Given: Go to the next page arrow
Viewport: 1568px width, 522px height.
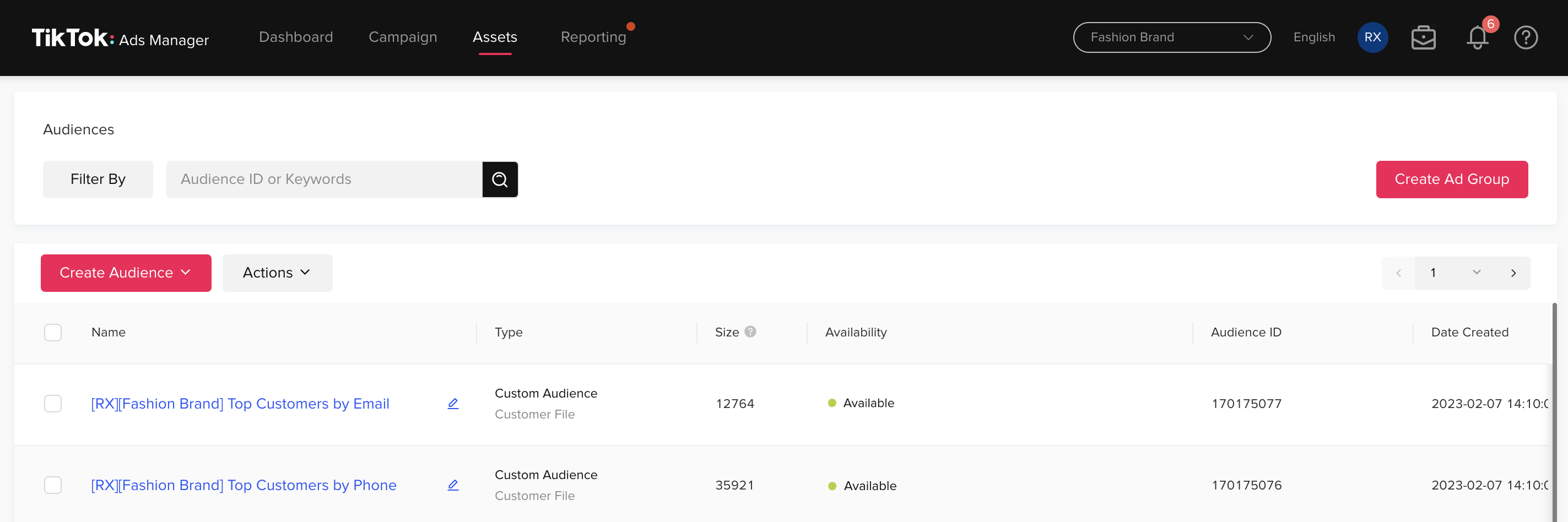Looking at the screenshot, I should tap(1514, 273).
